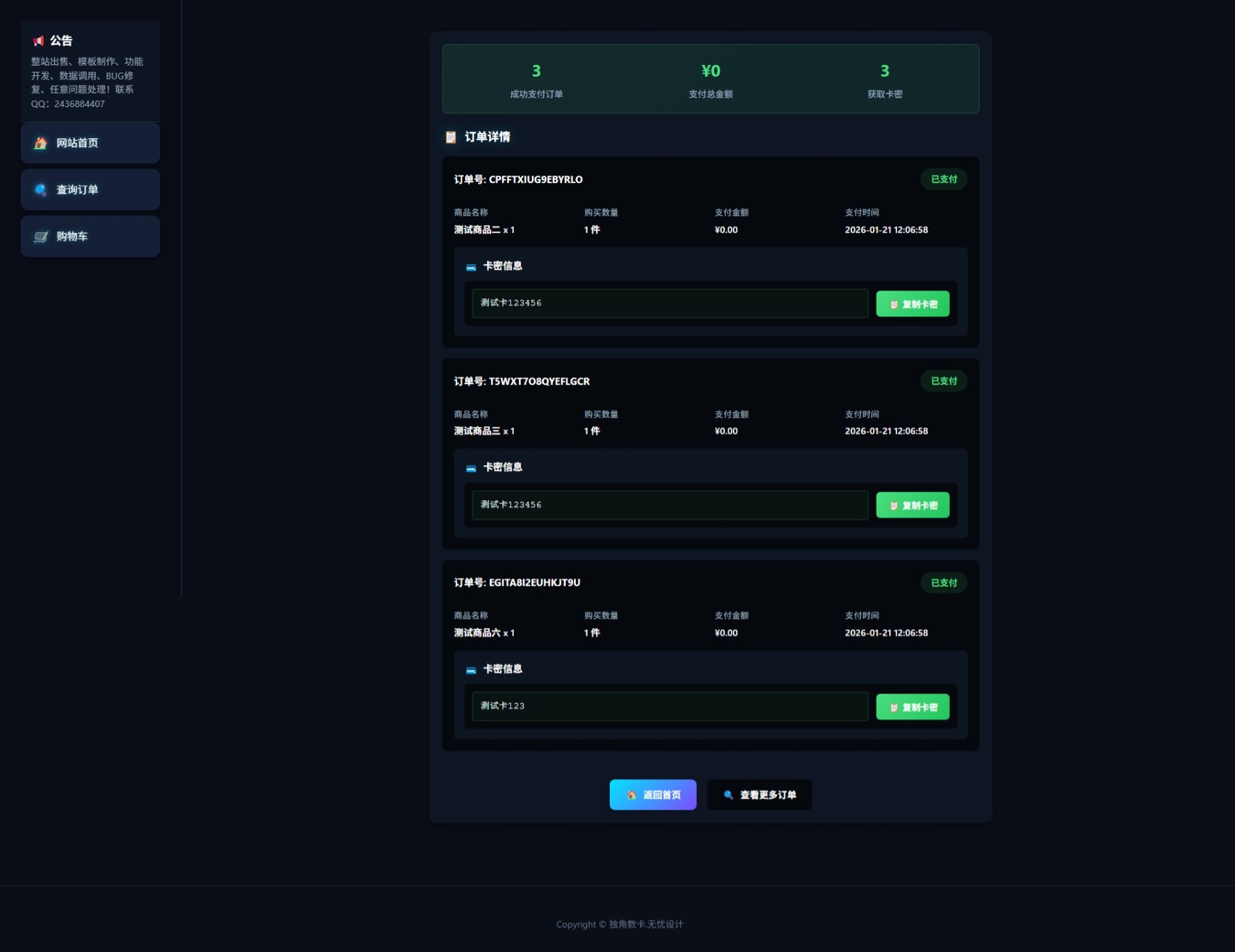The width and height of the screenshot is (1235, 952).
Task: Click the house icon beside 网站首页
Action: tap(41, 143)
